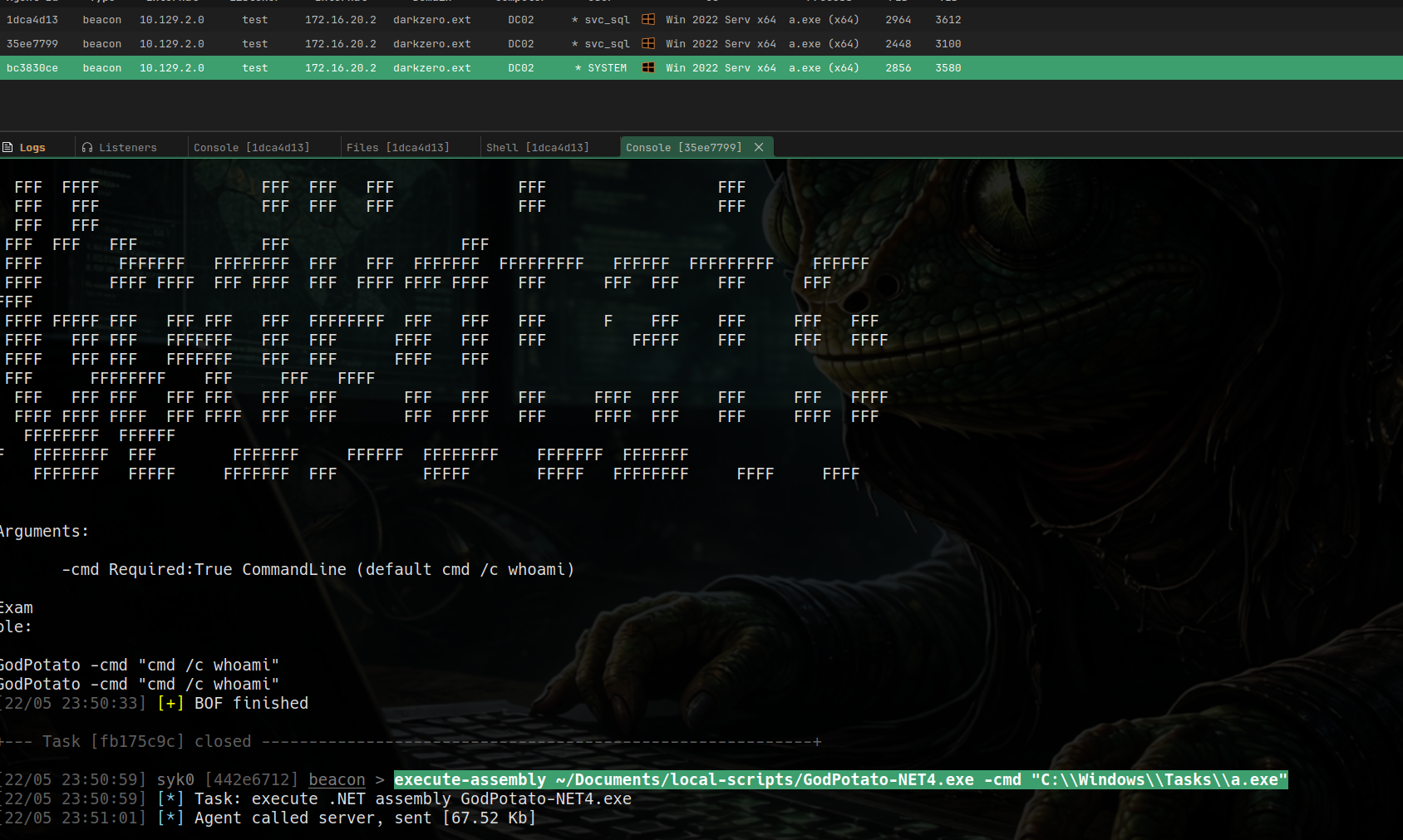
Task: Click 10.129.2.0 external IP in the bc3830ce row
Action: [x=172, y=68]
